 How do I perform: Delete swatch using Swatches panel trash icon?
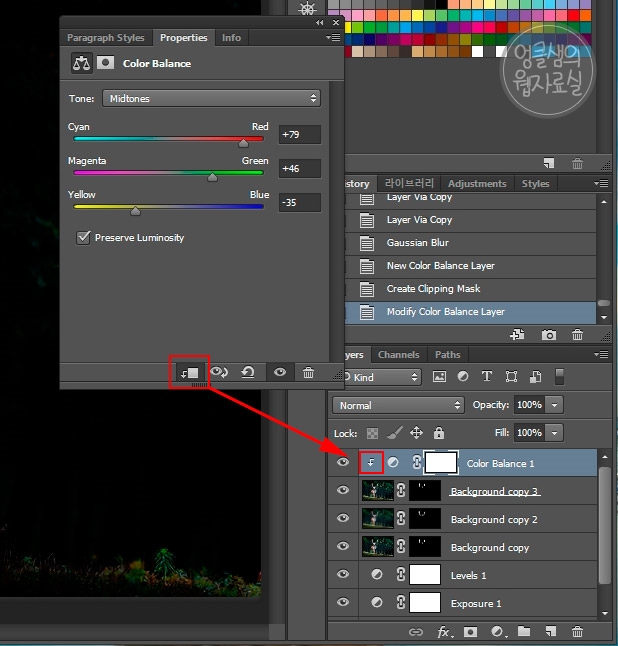click(x=577, y=164)
